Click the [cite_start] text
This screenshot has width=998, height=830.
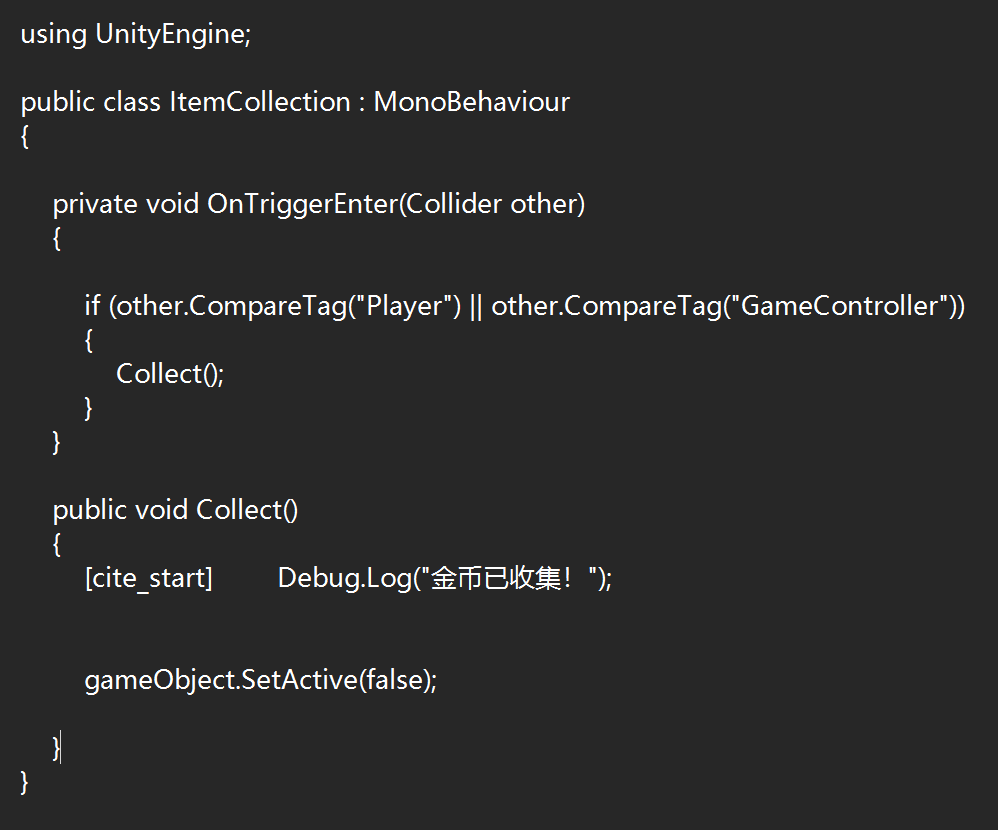[x=149, y=578]
